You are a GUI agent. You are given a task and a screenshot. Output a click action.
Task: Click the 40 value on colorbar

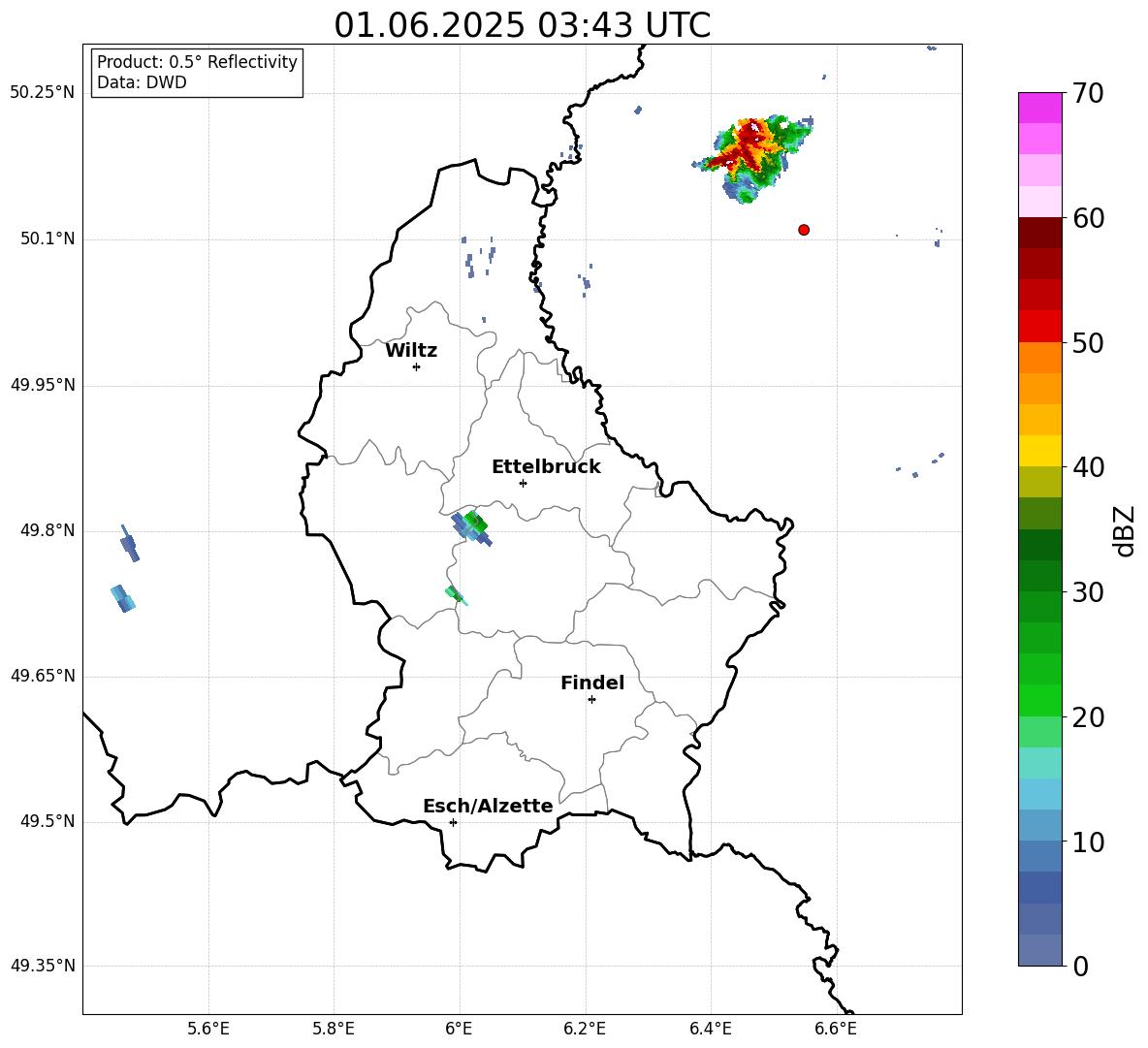(1088, 467)
